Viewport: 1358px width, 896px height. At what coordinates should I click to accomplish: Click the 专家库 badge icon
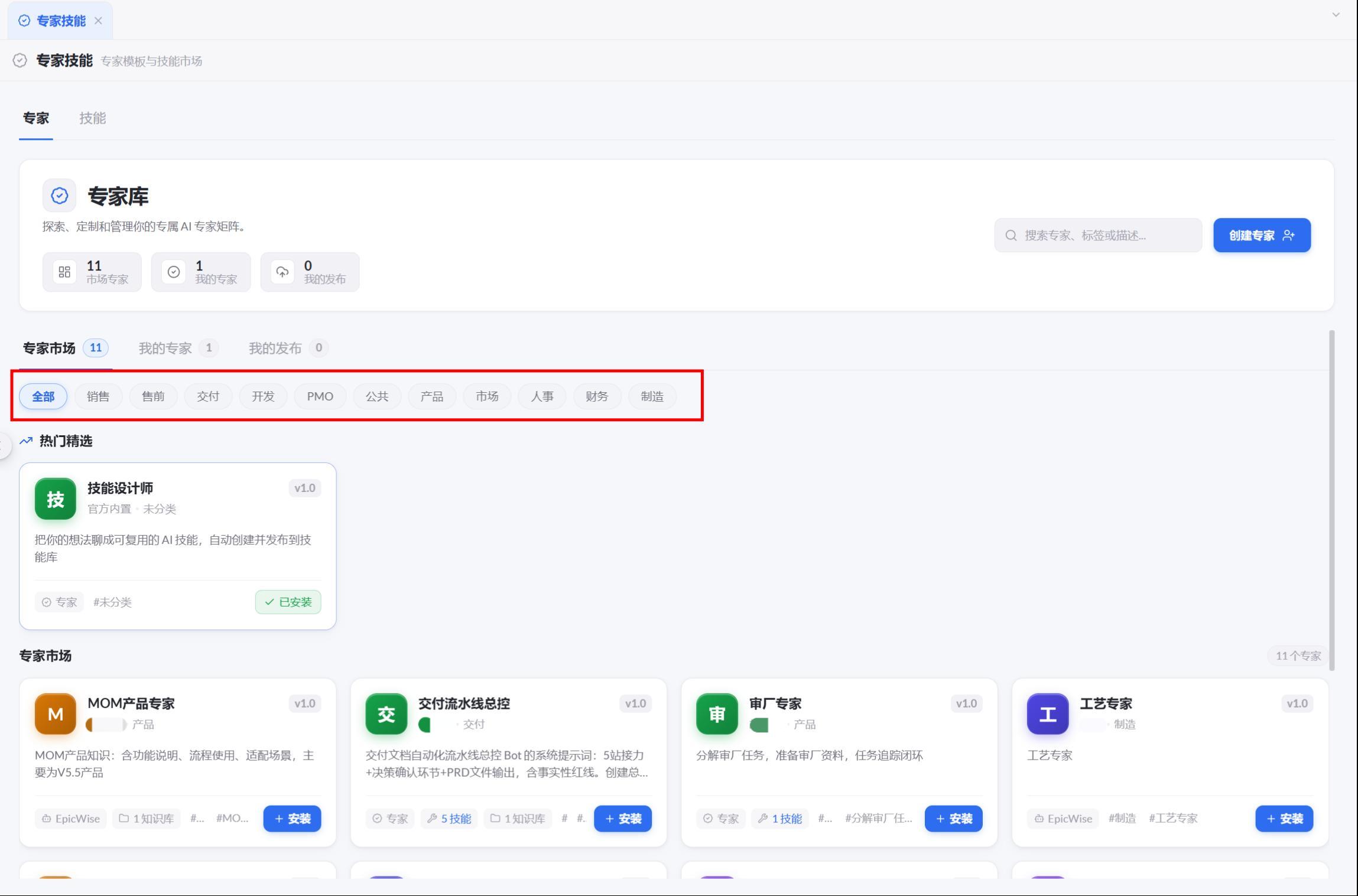59,196
